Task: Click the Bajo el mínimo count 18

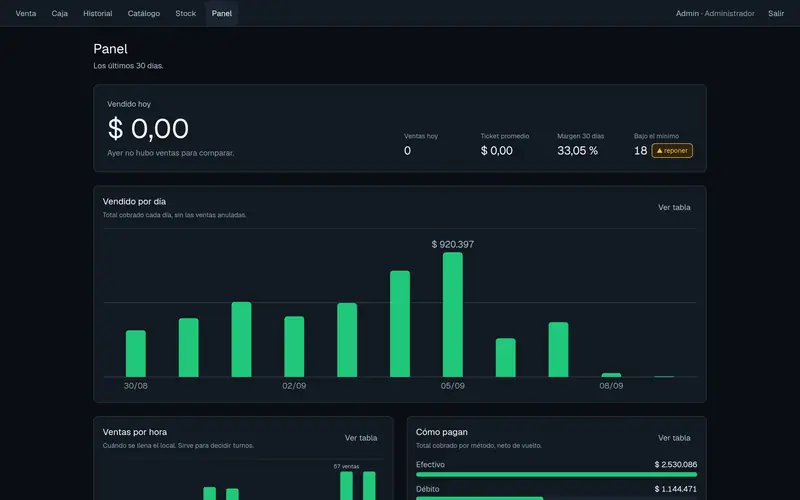Action: click(x=640, y=151)
